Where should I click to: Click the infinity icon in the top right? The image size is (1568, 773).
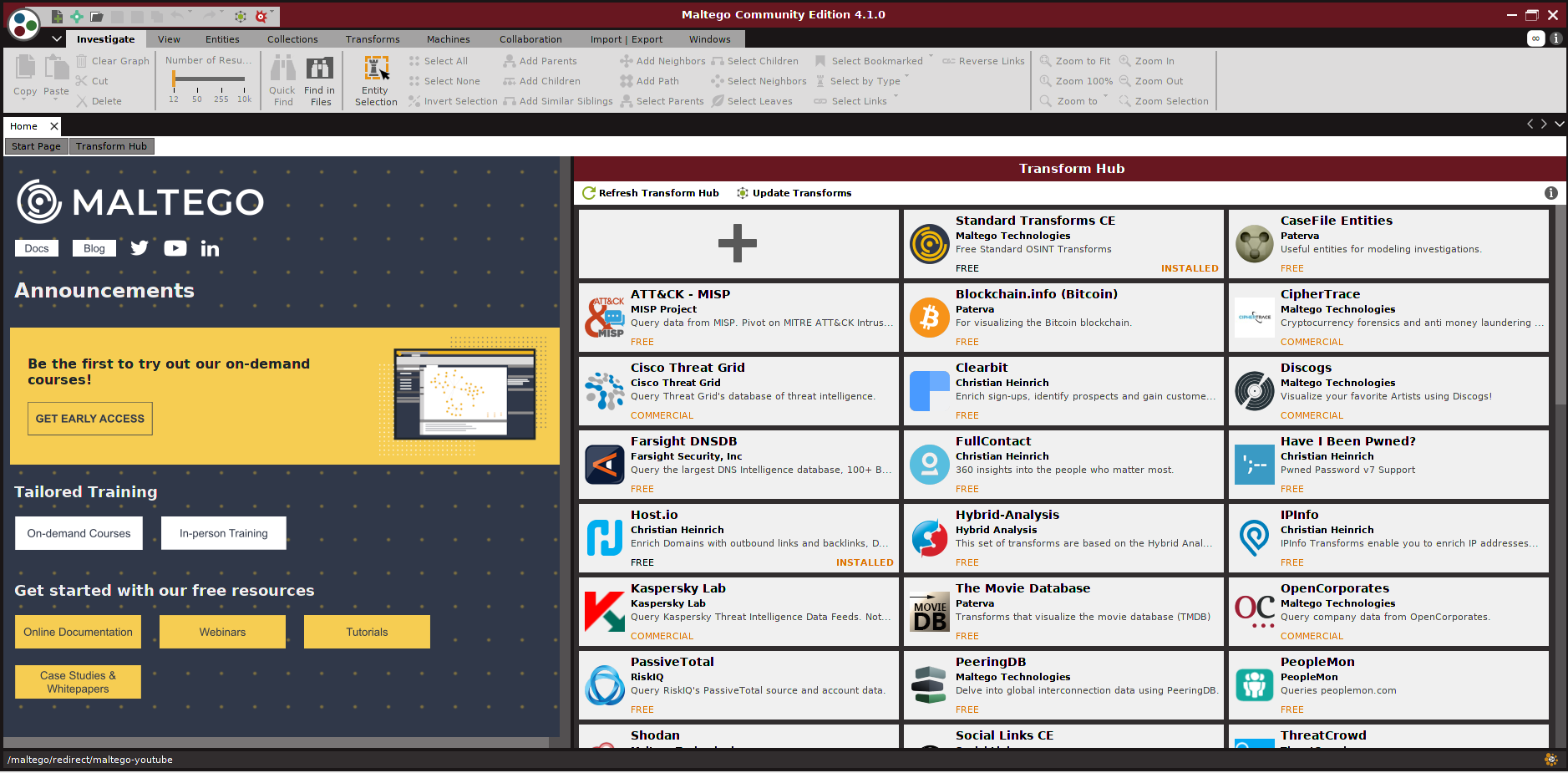1535,38
